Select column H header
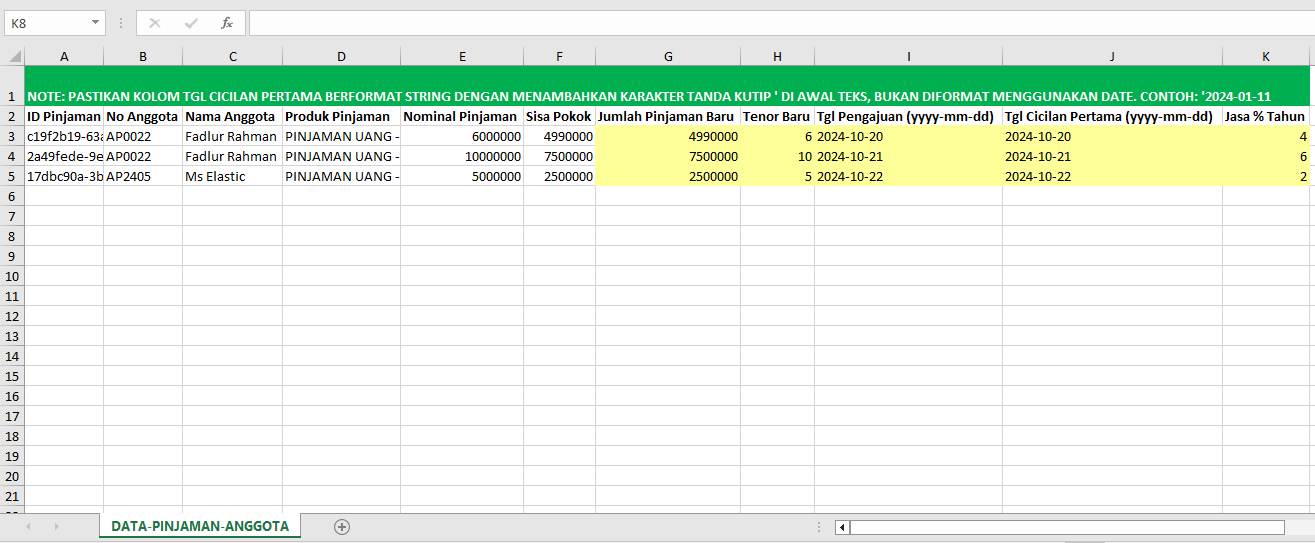This screenshot has height=543, width=1315. pyautogui.click(x=778, y=57)
